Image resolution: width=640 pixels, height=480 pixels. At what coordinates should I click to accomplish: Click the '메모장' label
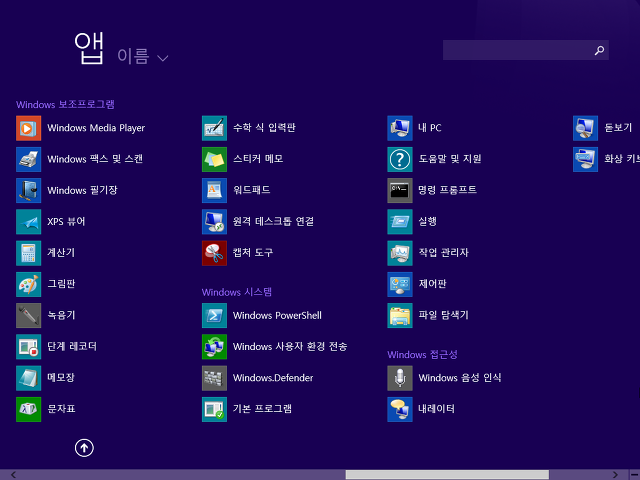point(61,378)
